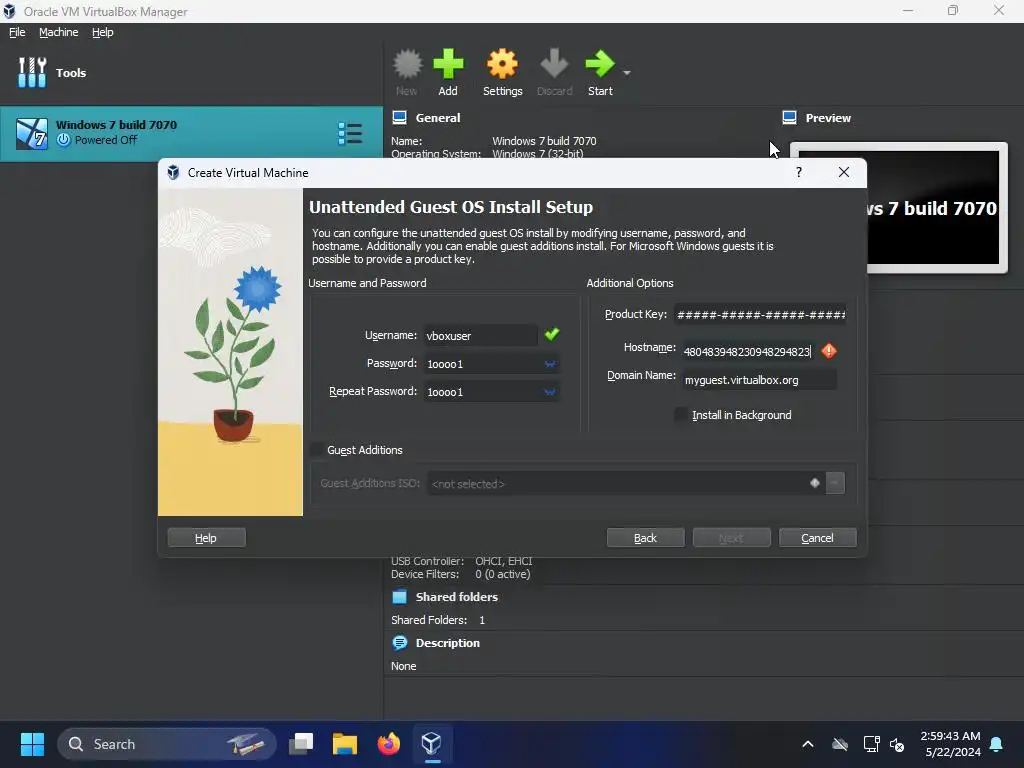Close the Create Virtual Machine dialog
Viewport: 1024px width, 768px height.
[844, 172]
